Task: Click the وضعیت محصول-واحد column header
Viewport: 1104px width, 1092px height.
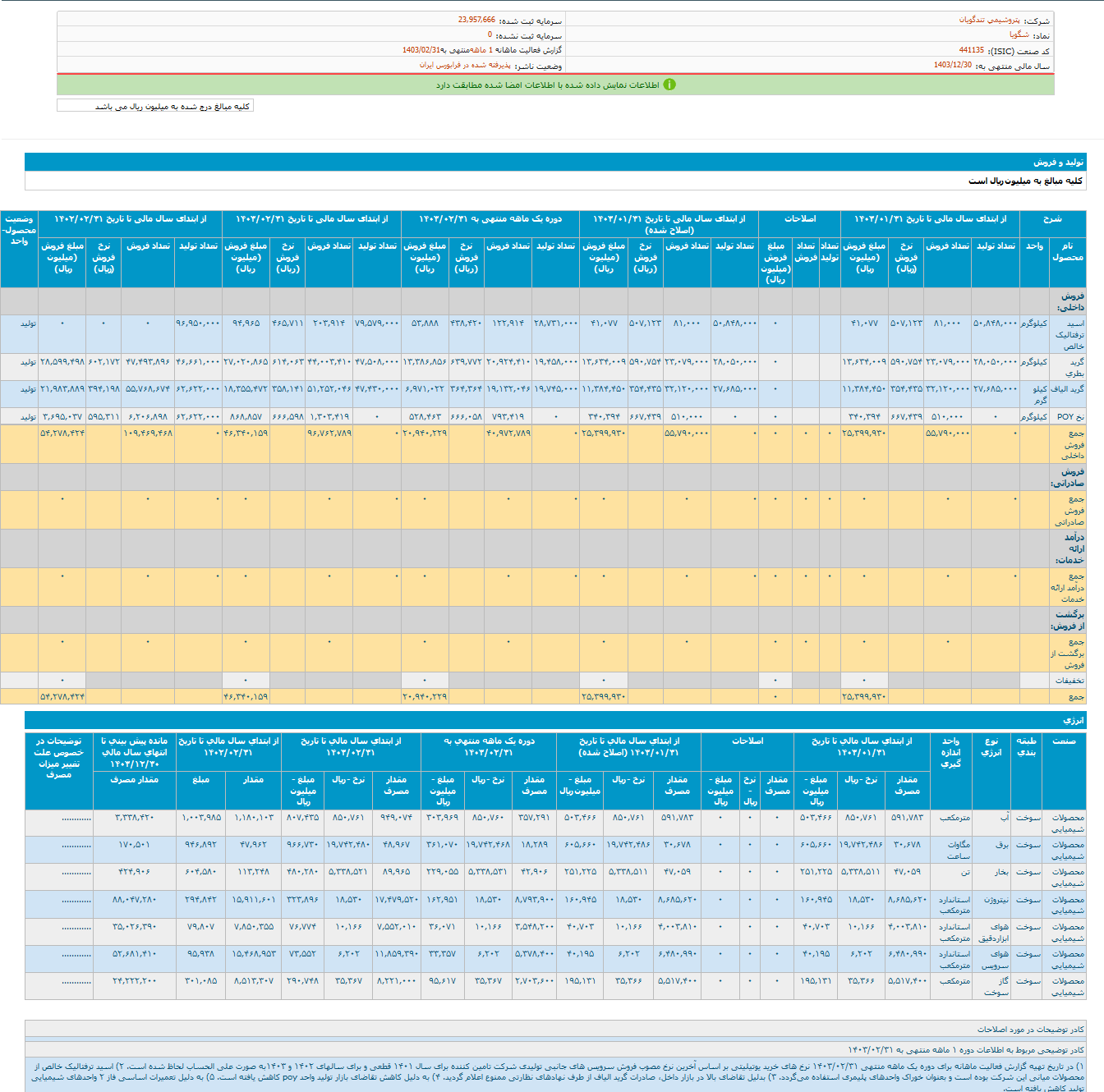Action: 19,230
